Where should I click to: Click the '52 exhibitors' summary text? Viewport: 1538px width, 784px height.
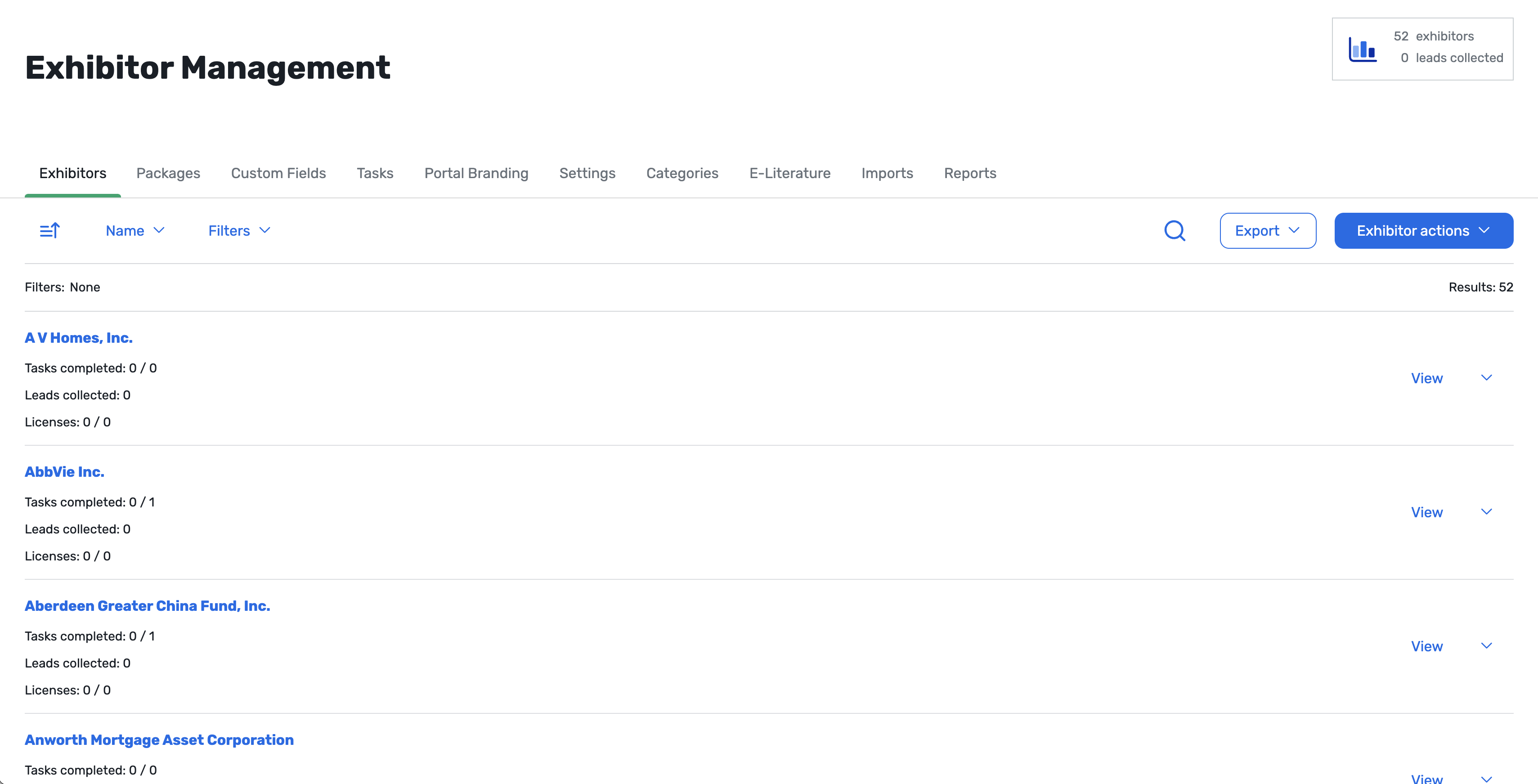[x=1434, y=36]
